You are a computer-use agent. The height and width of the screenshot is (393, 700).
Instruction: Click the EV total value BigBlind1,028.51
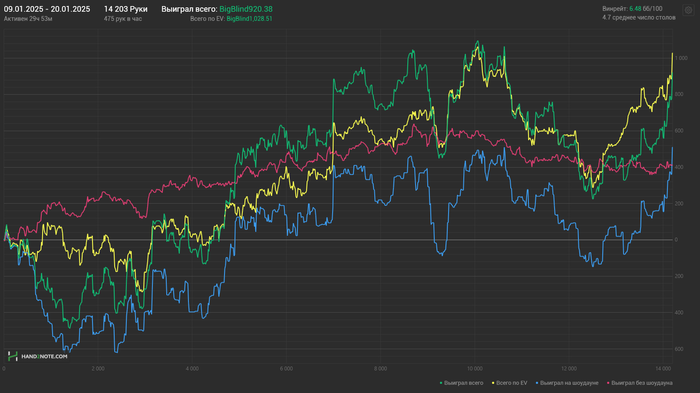click(x=249, y=19)
